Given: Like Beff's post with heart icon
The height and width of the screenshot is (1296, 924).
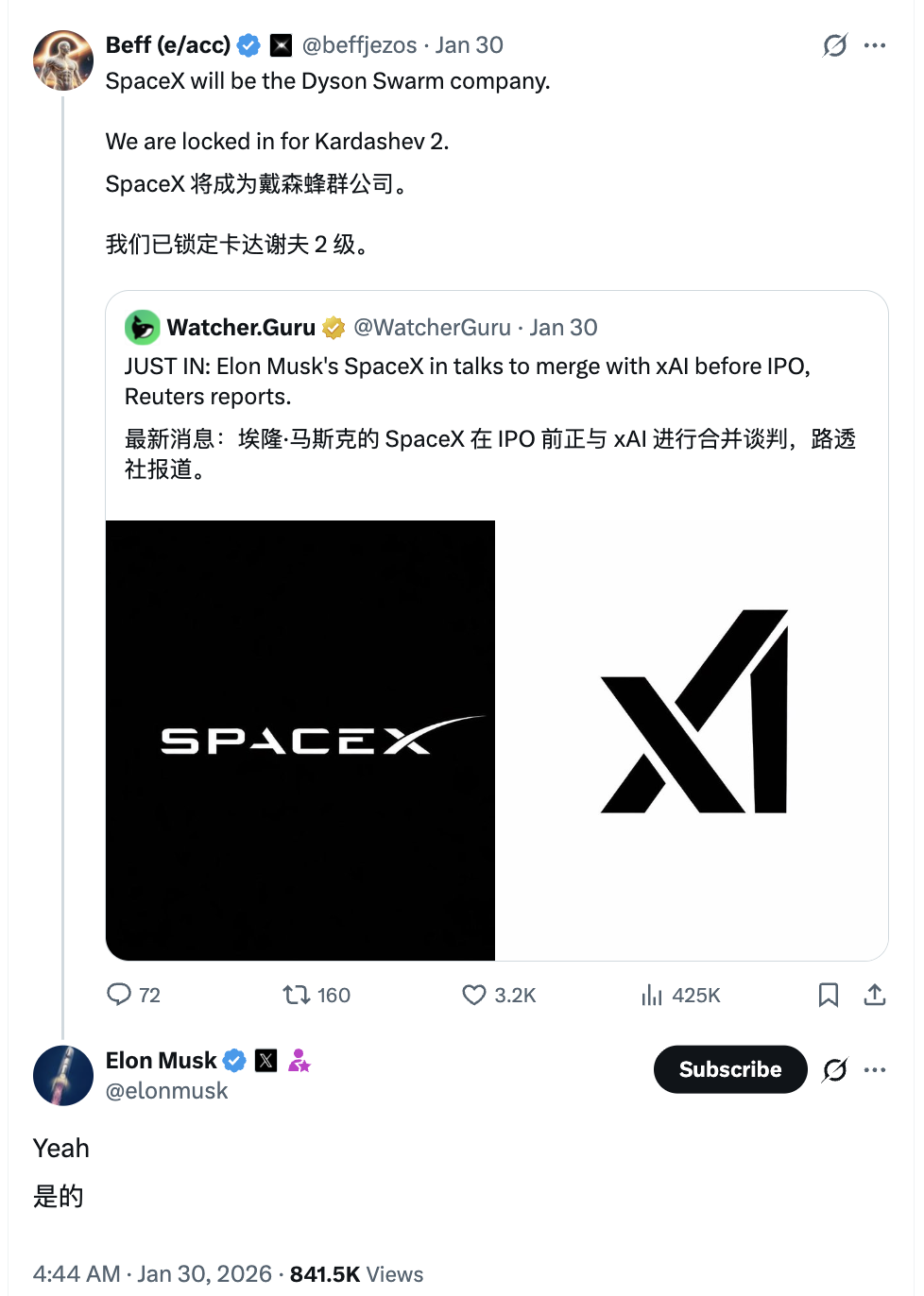Looking at the screenshot, I should (x=474, y=994).
